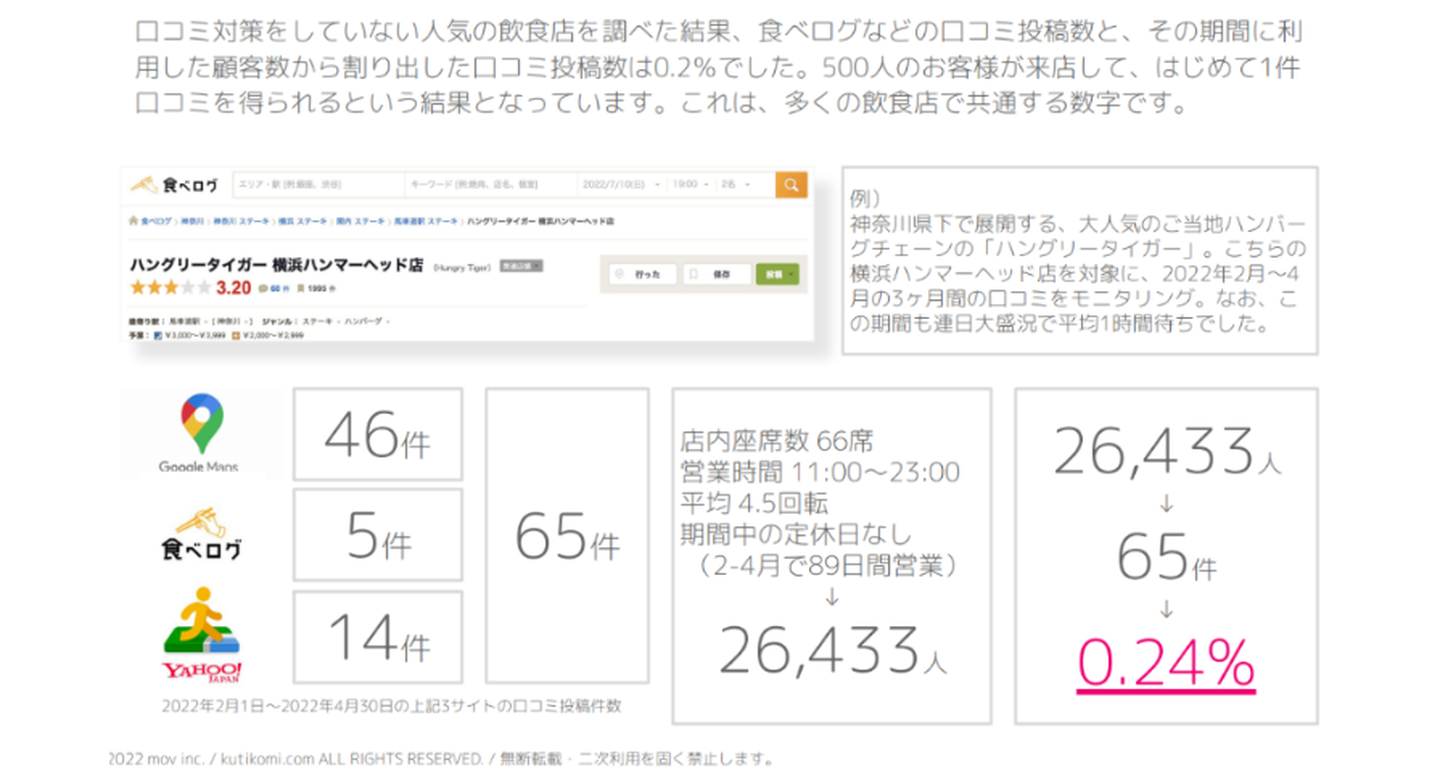Click the (Hungry Tiger) label beside the title
The image size is (1440, 776).
pos(461,266)
